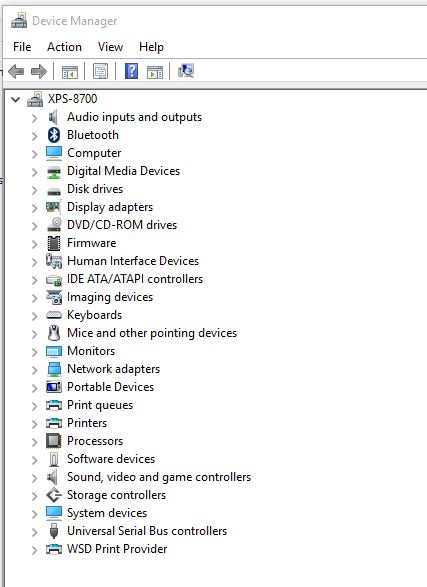This screenshot has height=587, width=427.
Task: Expand Universal Serial Bus controllers chevron
Action: (34, 532)
